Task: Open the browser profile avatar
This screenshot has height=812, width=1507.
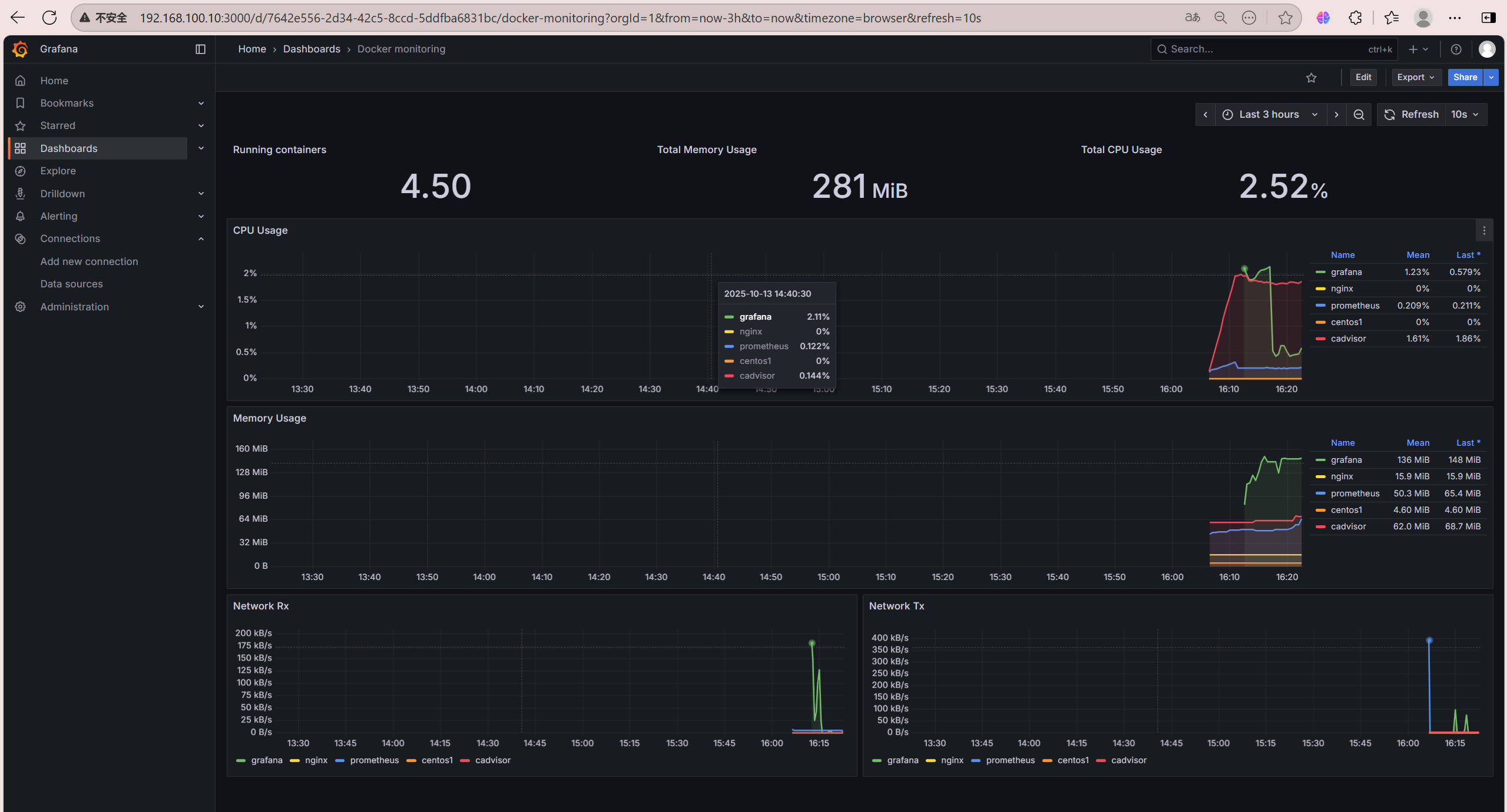Action: click(1423, 18)
